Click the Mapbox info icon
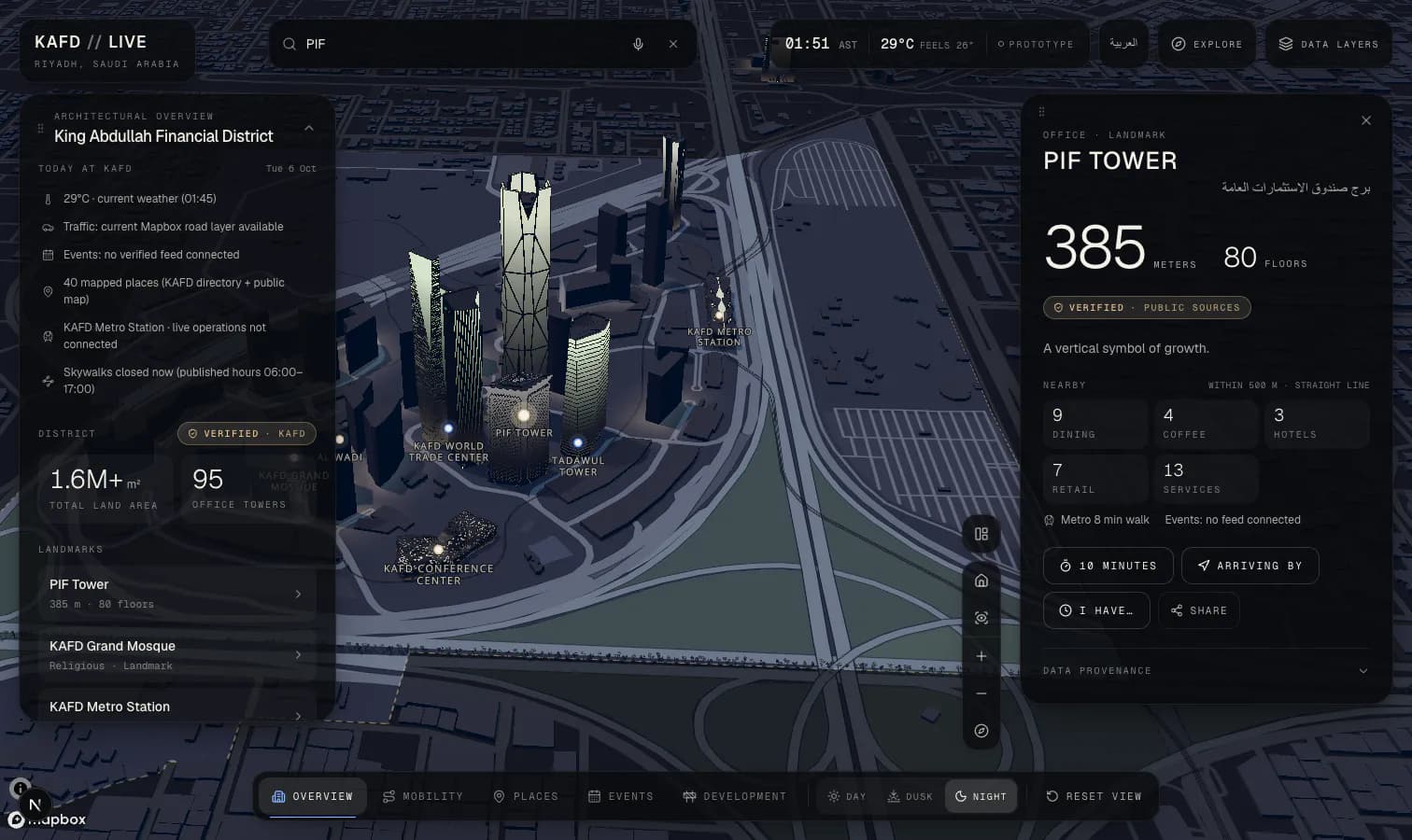1412x840 pixels. point(20,789)
